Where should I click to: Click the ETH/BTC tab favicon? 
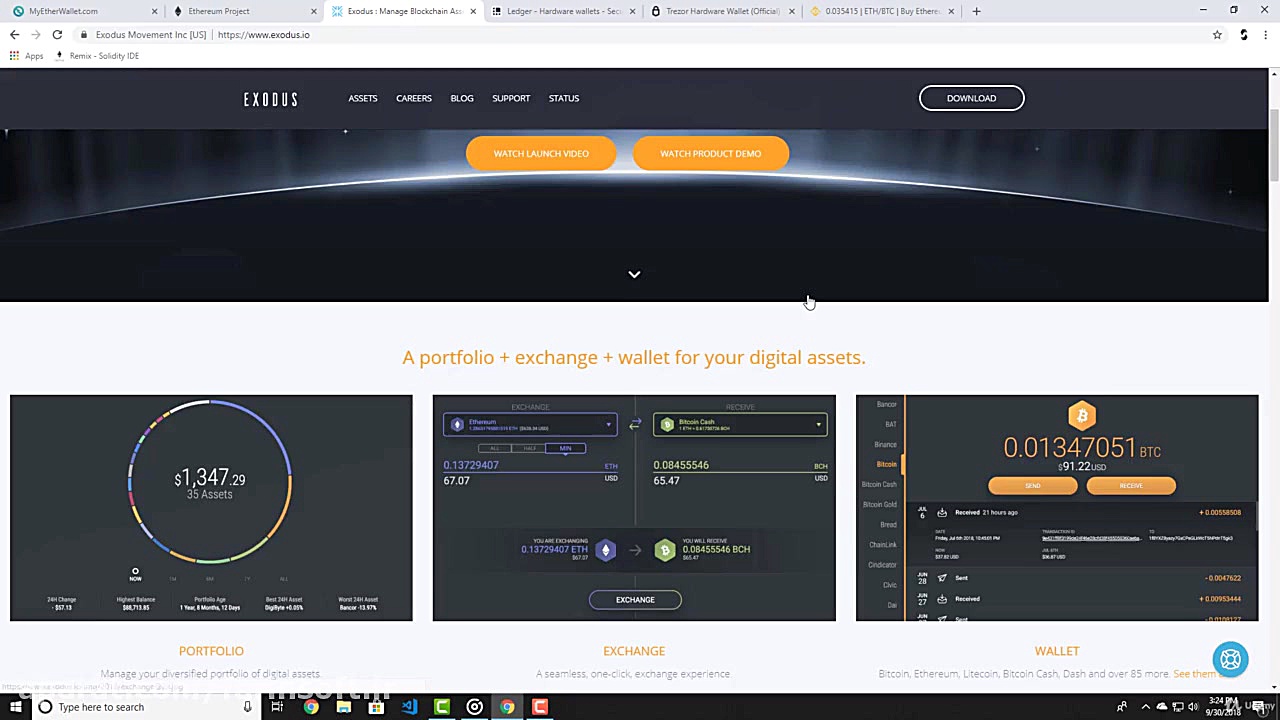(815, 11)
